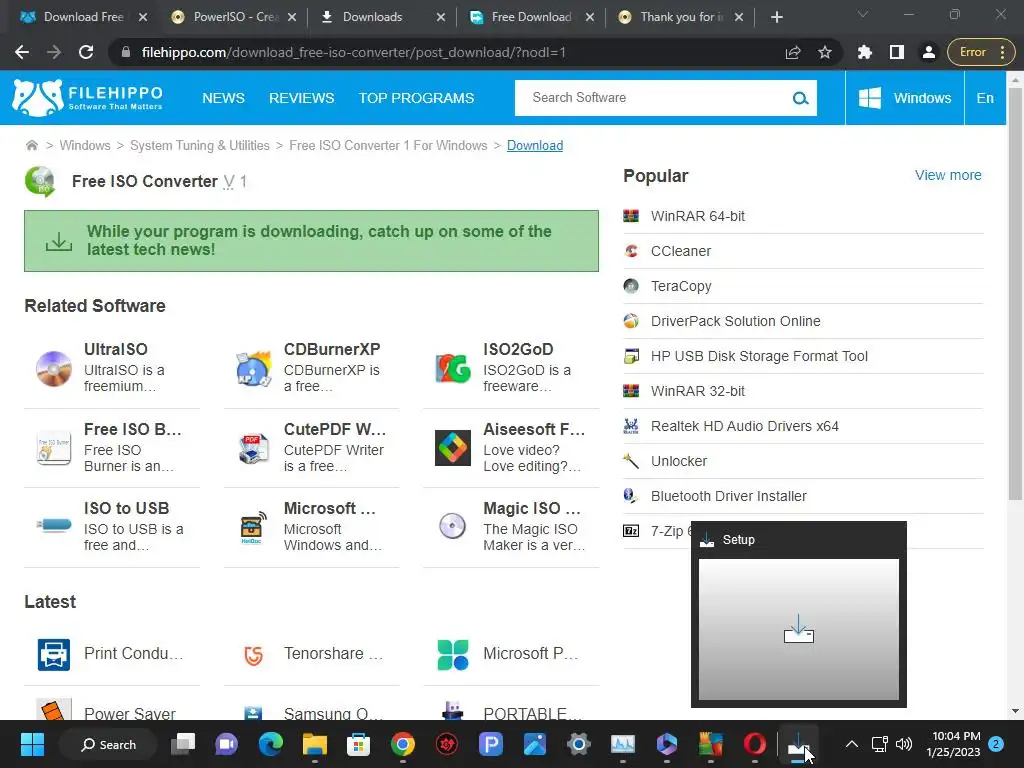Open File Explorer from the taskbar
The image size is (1024, 768).
coord(314,744)
